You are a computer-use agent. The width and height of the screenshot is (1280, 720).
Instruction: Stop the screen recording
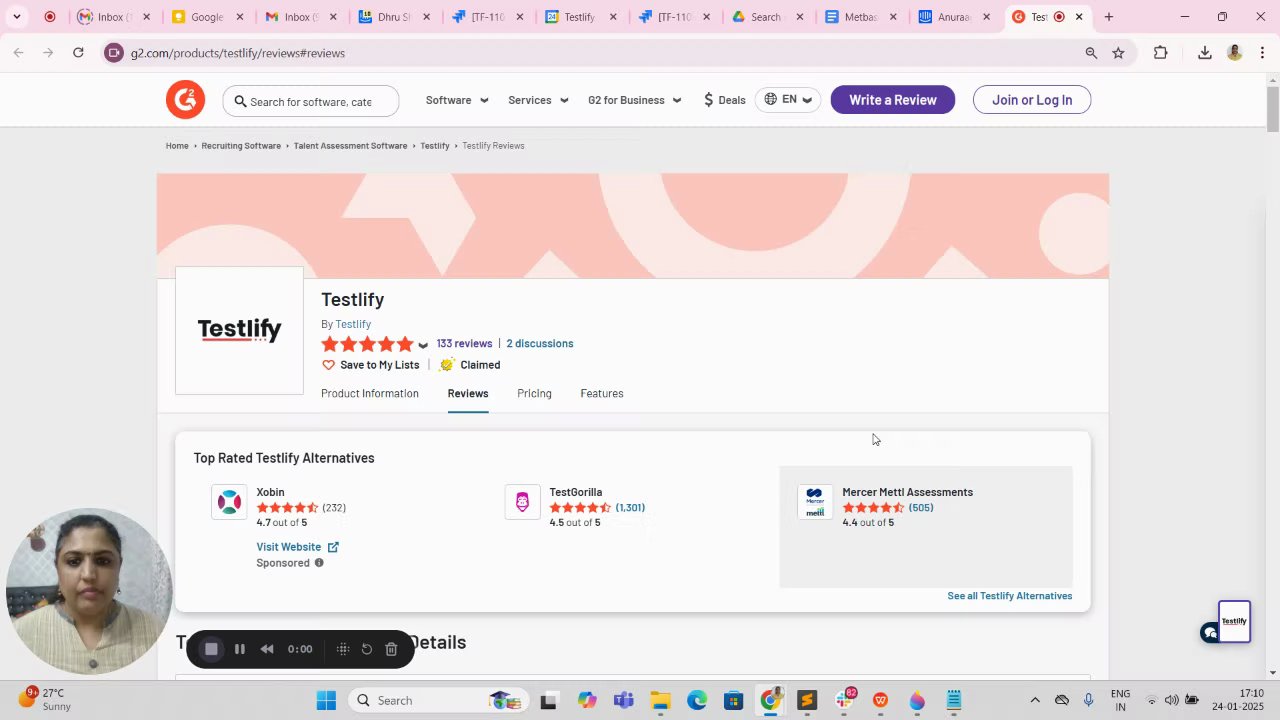[x=211, y=649]
